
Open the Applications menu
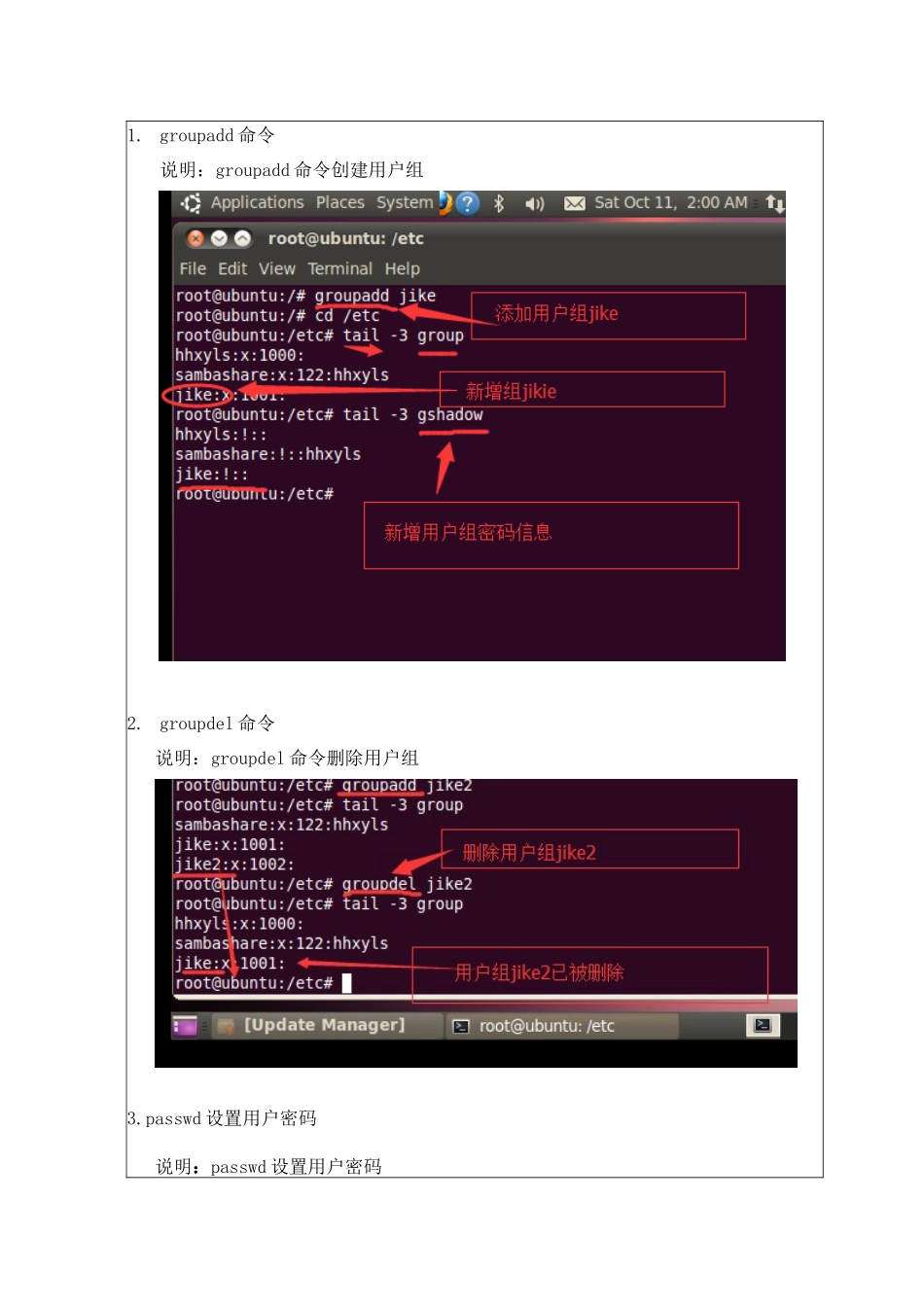tap(257, 202)
